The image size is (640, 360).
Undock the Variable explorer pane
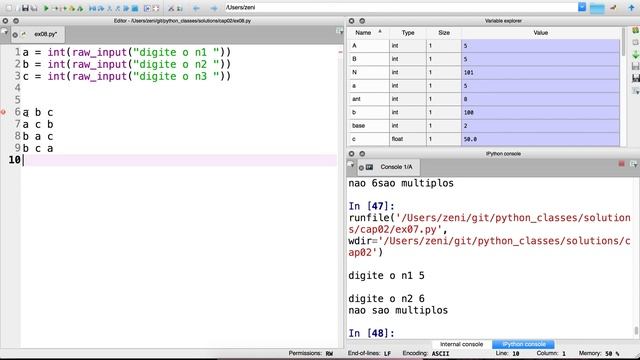click(x=362, y=21)
